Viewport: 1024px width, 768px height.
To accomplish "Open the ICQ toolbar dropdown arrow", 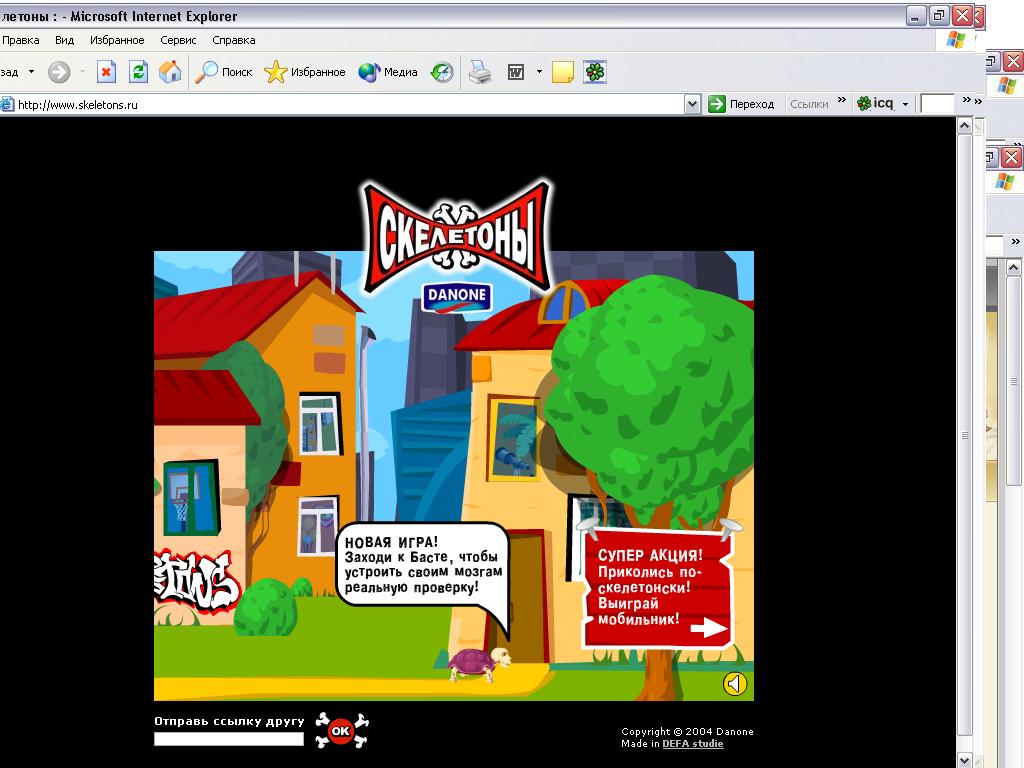I will pos(905,104).
